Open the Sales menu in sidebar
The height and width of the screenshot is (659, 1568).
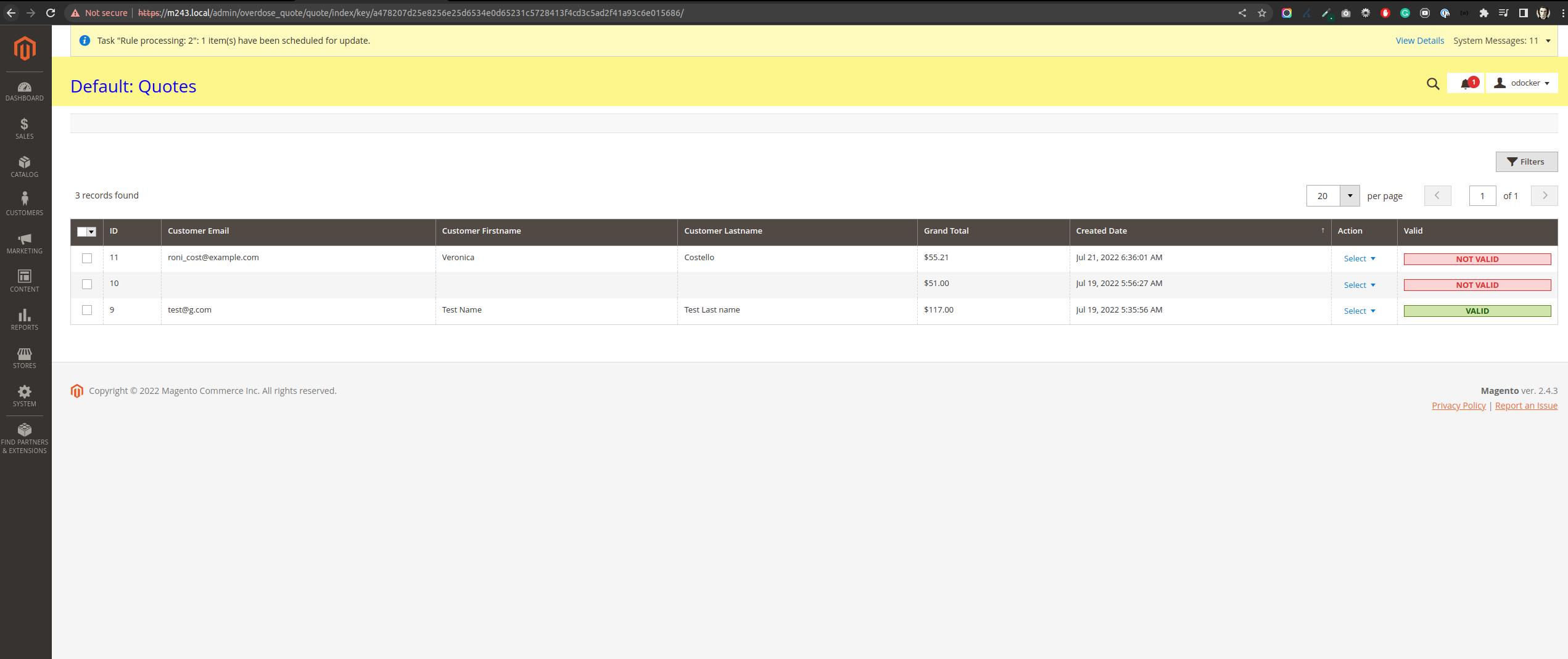coord(25,129)
